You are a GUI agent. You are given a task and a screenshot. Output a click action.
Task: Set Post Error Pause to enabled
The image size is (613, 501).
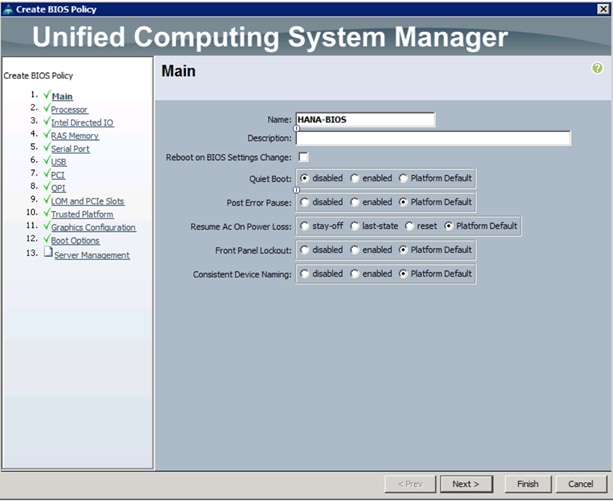click(354, 202)
